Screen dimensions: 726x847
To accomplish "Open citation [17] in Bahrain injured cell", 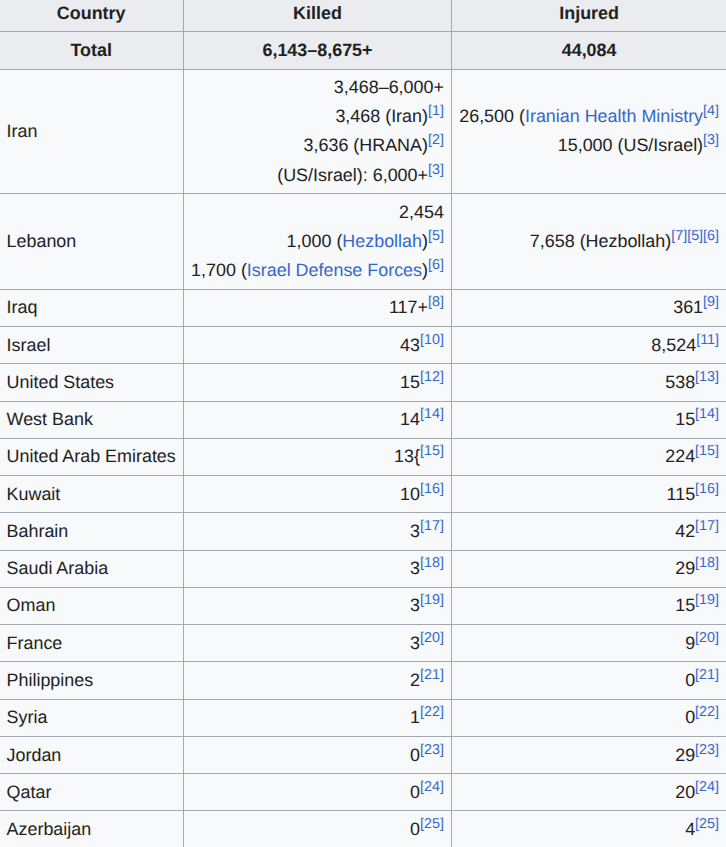I will tap(707, 526).
